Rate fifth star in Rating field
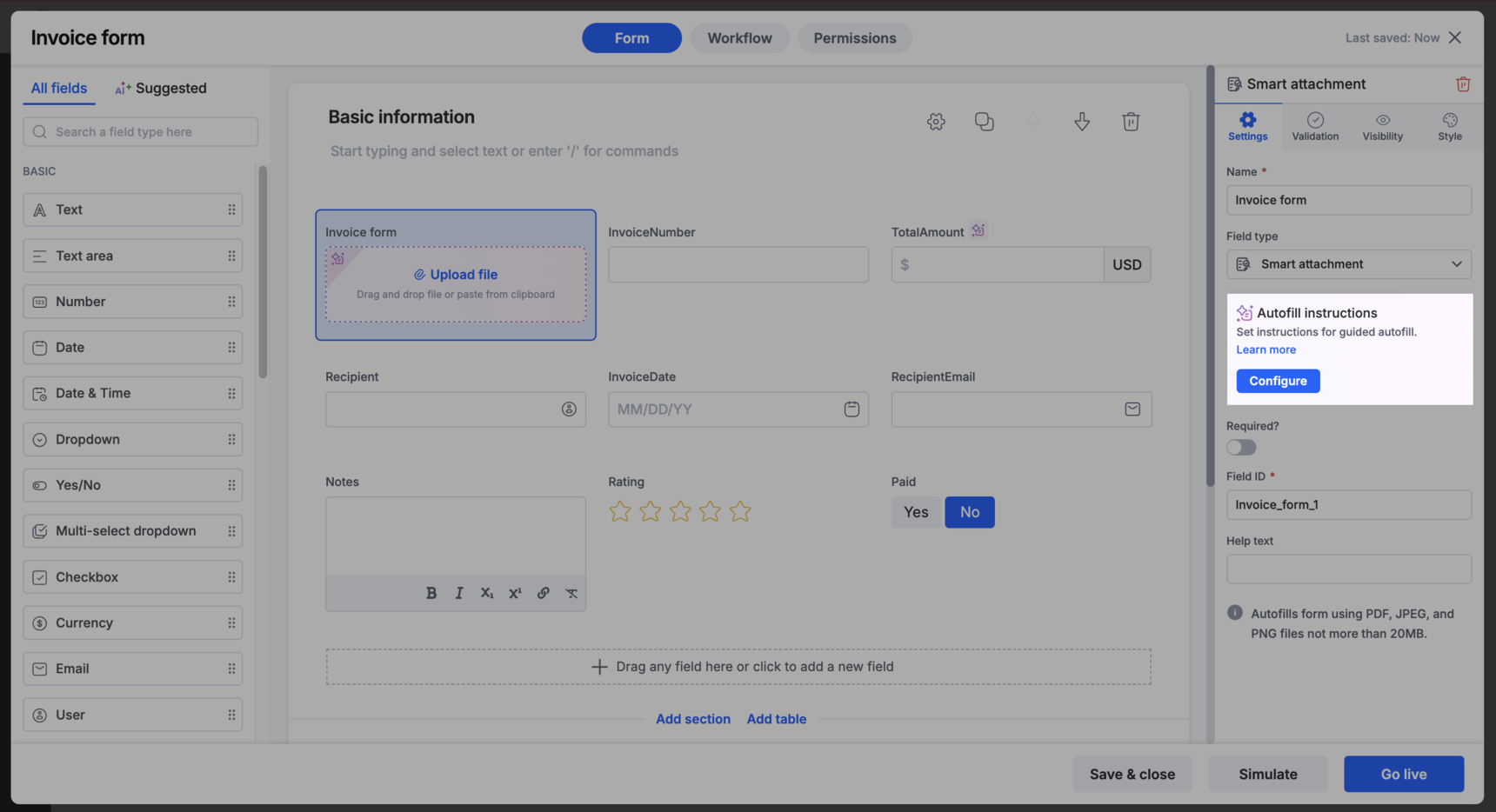The image size is (1496, 812). pos(740,511)
